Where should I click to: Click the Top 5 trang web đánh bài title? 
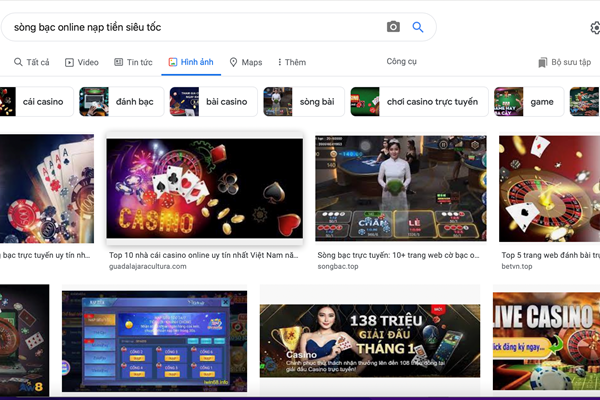[x=551, y=255]
